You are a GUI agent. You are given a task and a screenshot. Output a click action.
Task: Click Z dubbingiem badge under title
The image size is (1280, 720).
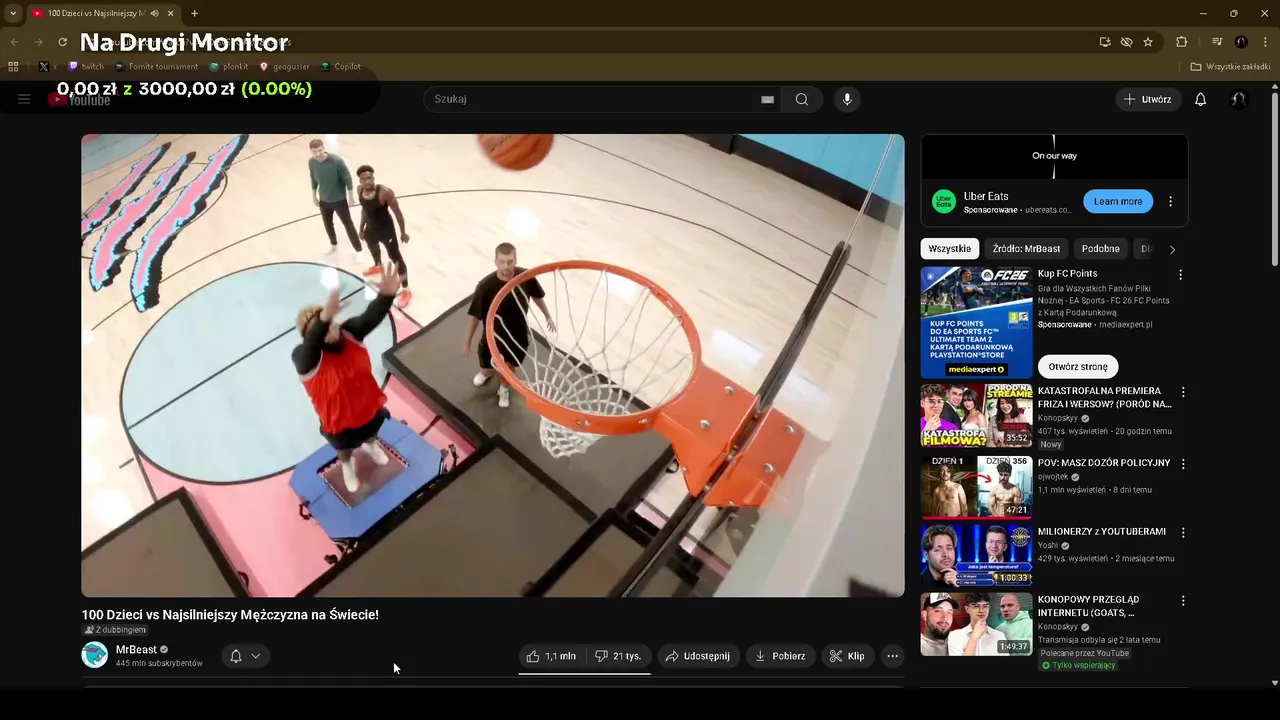[x=116, y=630]
